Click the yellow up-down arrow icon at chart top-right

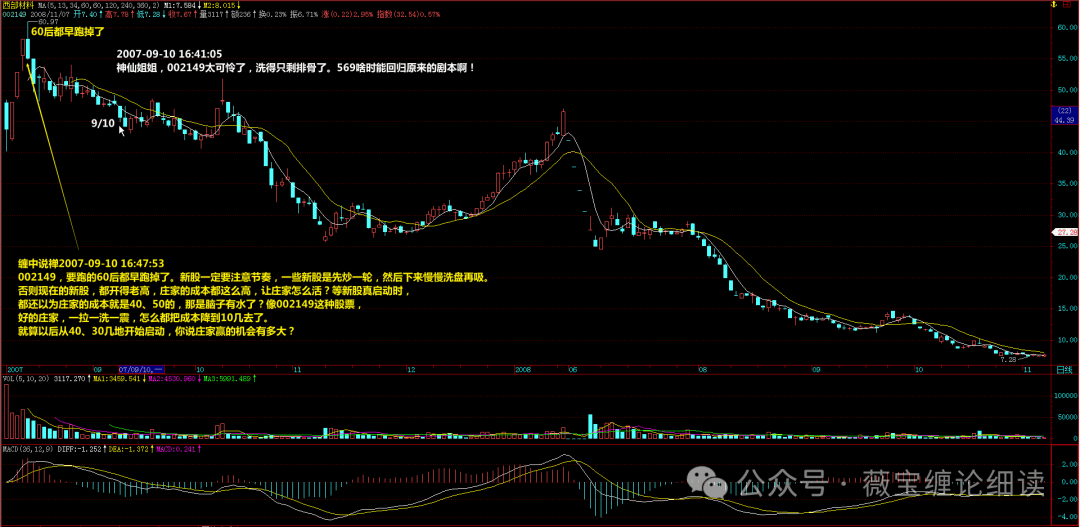point(1054,4)
